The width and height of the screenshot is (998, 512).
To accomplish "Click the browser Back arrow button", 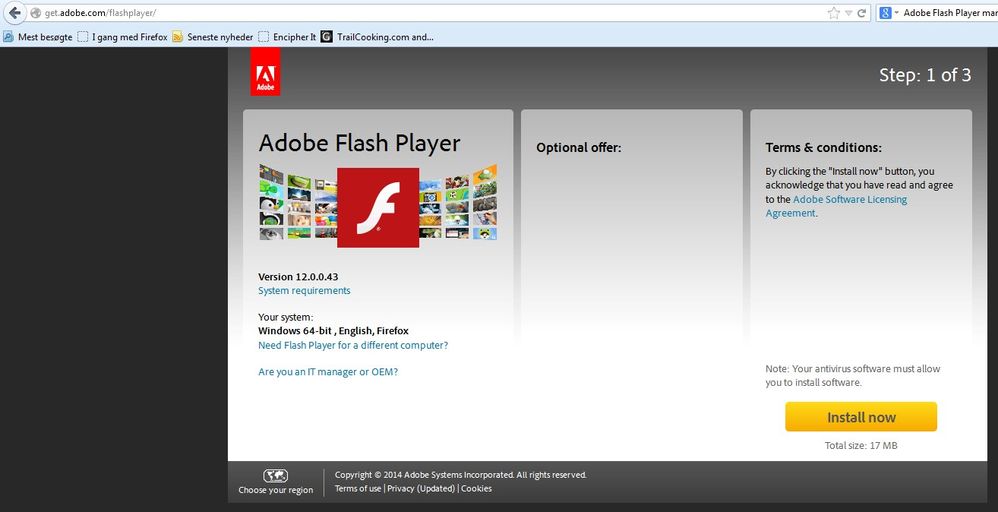I will tap(13, 13).
